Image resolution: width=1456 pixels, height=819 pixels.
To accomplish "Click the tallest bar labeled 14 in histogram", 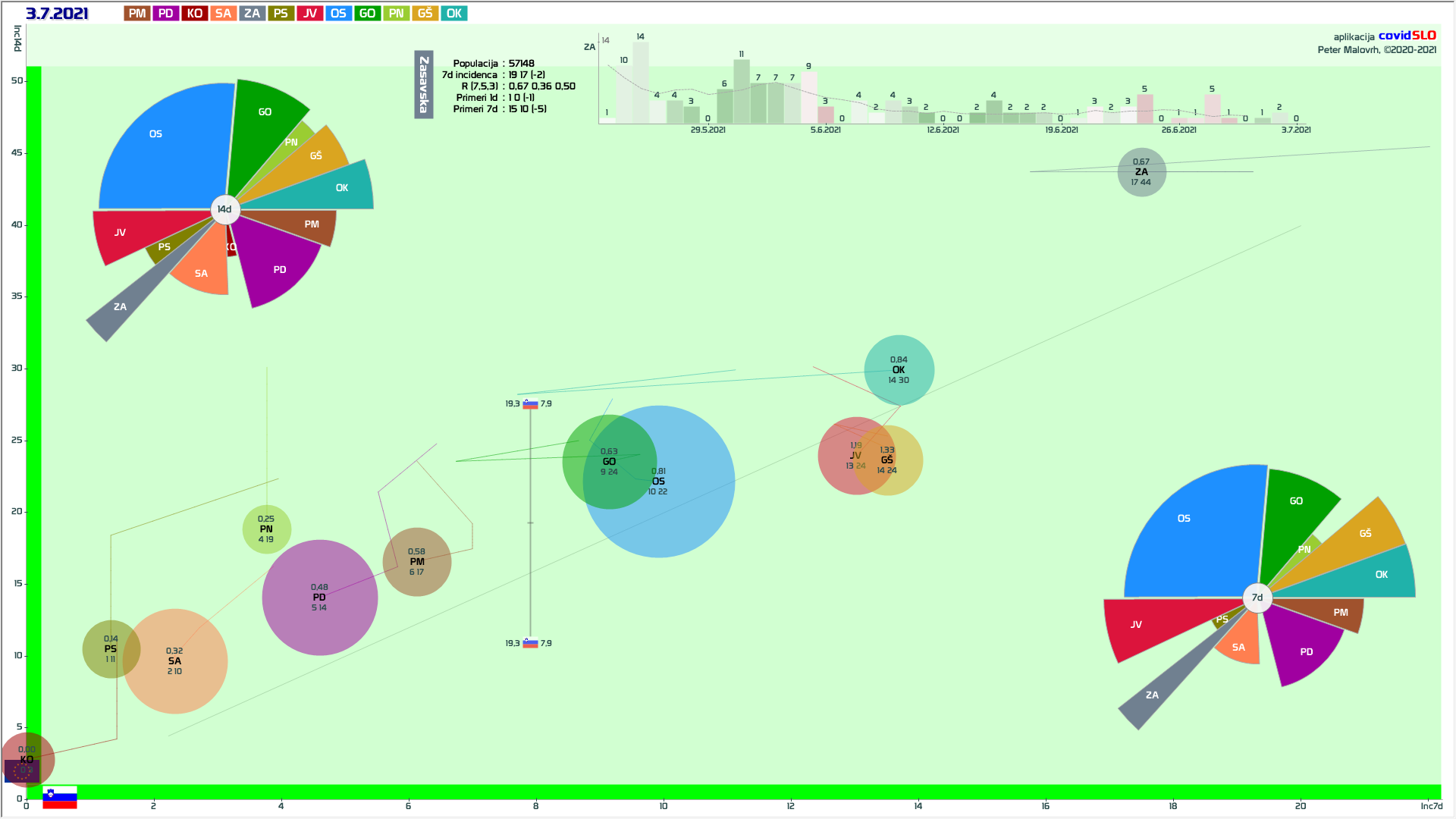I will click(x=641, y=82).
